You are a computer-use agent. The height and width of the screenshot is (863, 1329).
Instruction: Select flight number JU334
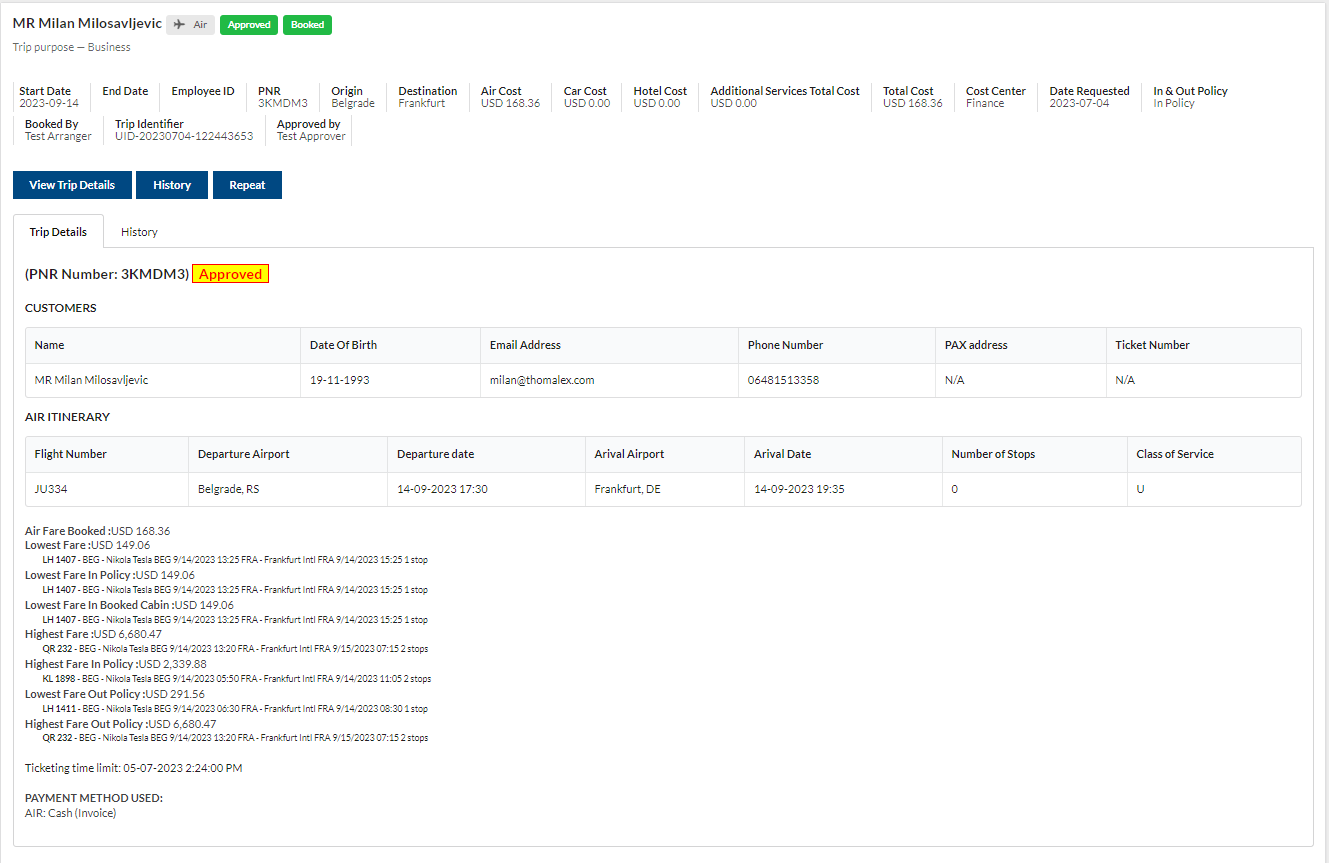pos(51,490)
